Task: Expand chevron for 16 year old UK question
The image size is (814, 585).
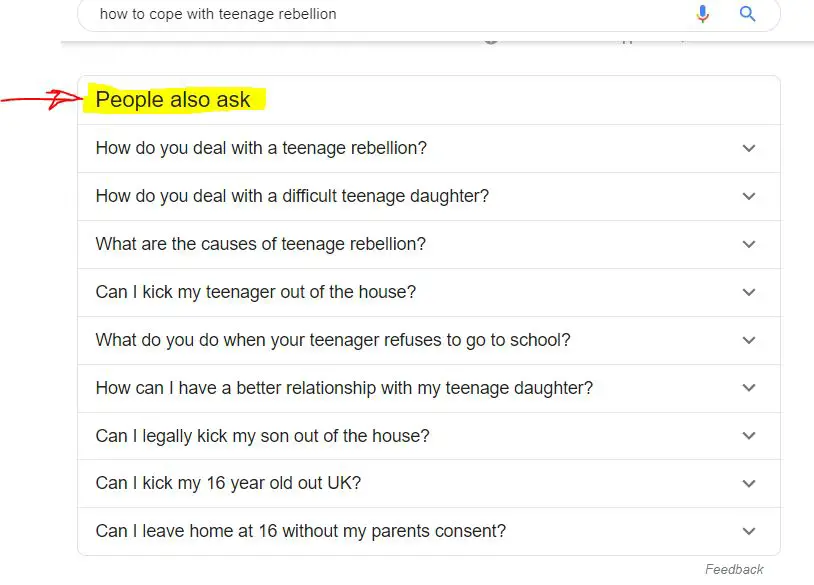Action: [x=749, y=484]
